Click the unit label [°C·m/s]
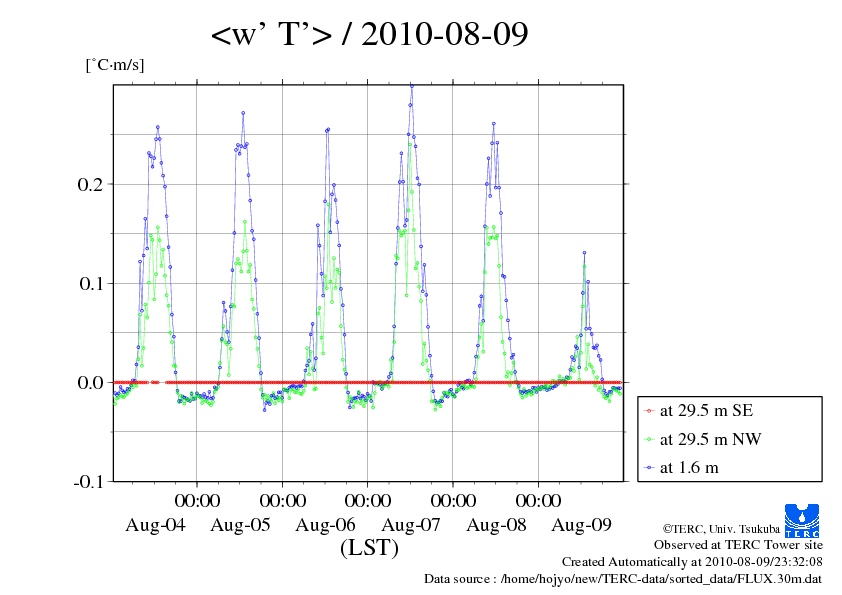Image resolution: width=842 pixels, height=595 pixels. (115, 65)
